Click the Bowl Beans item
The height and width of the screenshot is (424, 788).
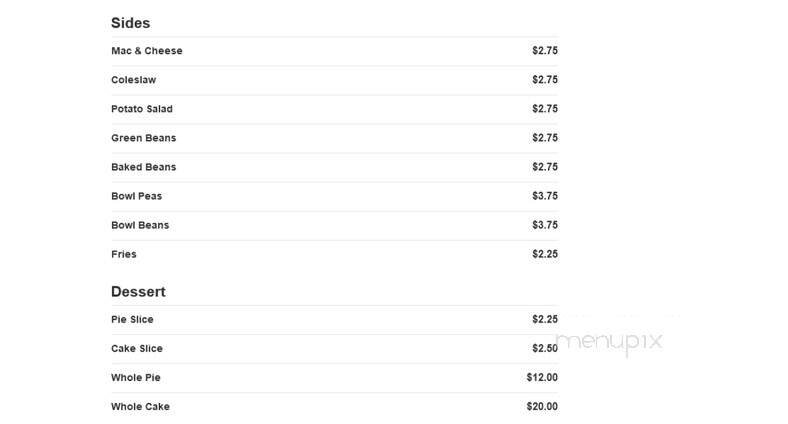[x=140, y=225]
